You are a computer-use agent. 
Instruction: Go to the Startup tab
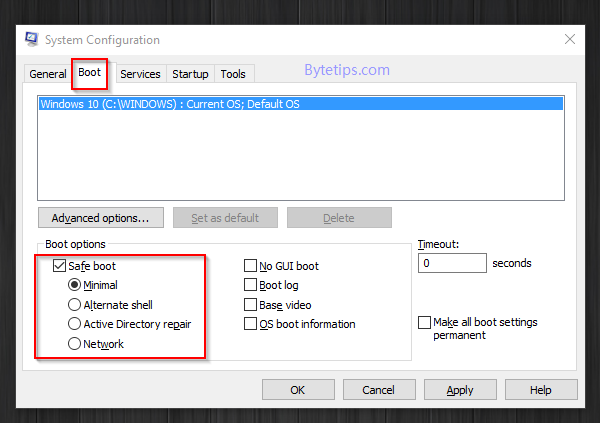(x=190, y=74)
